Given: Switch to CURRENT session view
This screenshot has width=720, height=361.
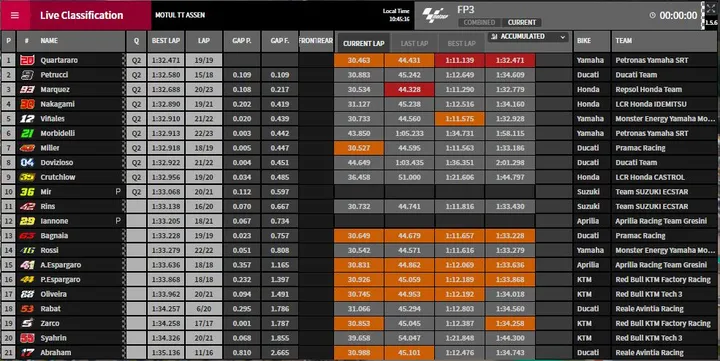Looking at the screenshot, I should (x=522, y=23).
